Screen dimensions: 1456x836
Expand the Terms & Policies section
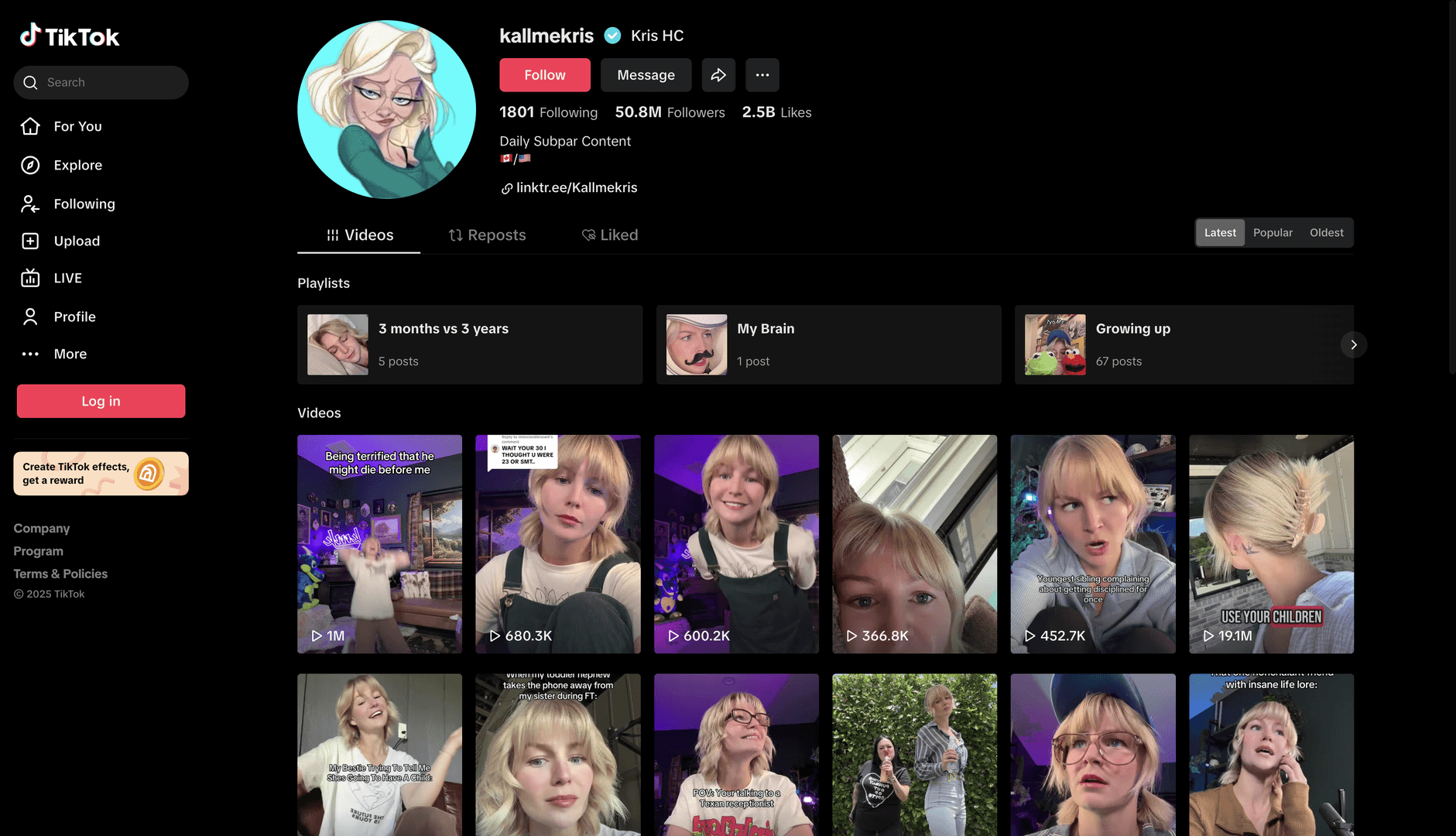click(x=60, y=574)
